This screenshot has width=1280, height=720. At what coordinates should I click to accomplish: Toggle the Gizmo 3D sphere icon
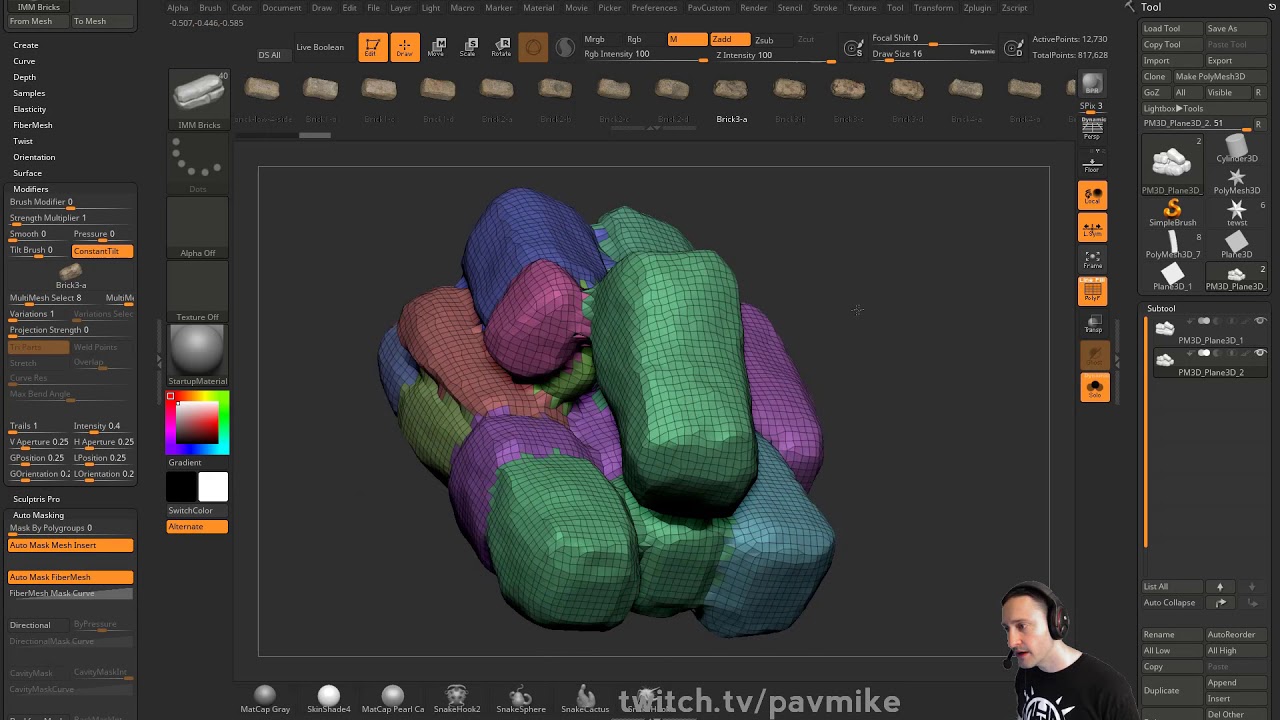(533, 47)
